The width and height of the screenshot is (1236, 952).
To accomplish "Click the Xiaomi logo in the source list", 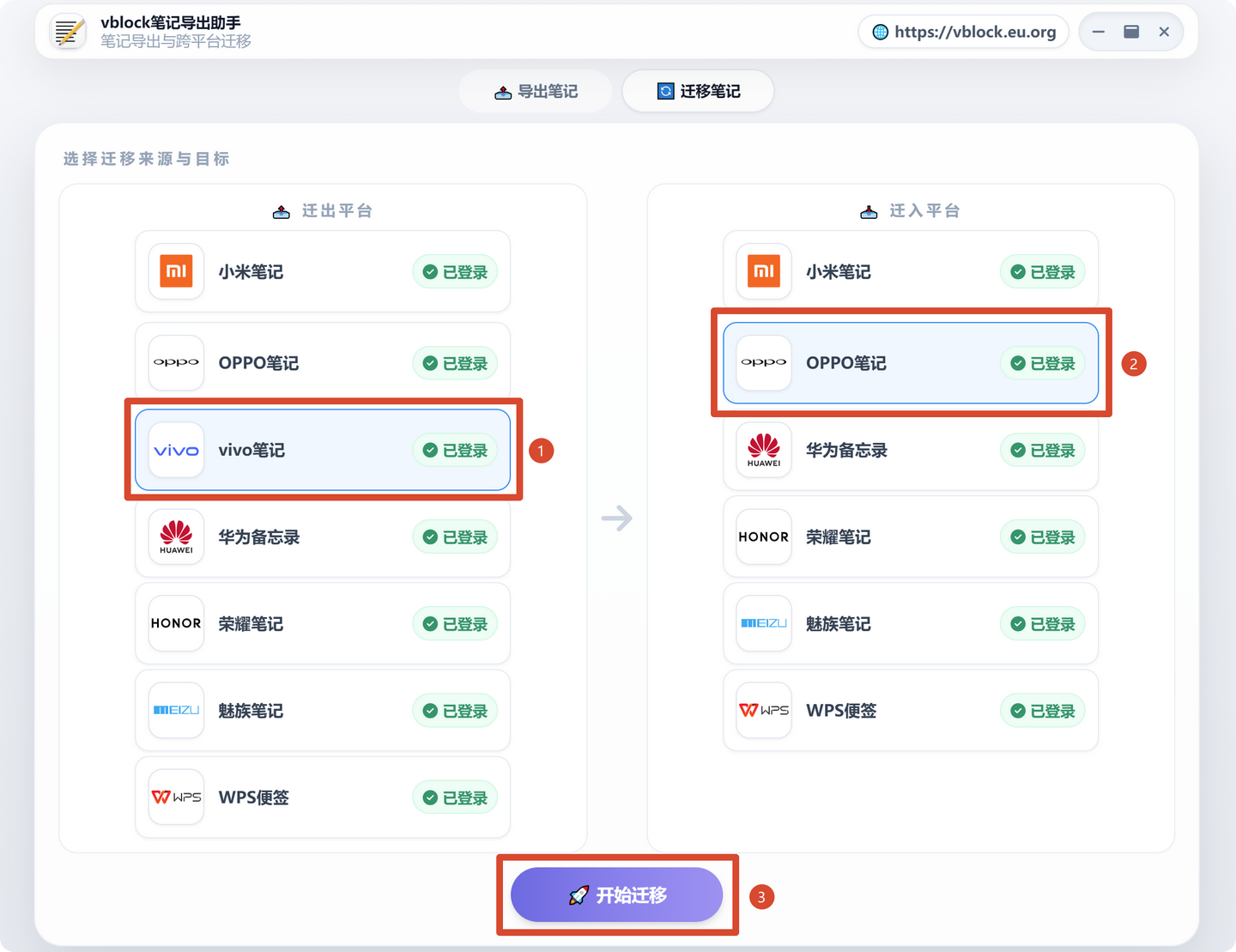I will [176, 271].
